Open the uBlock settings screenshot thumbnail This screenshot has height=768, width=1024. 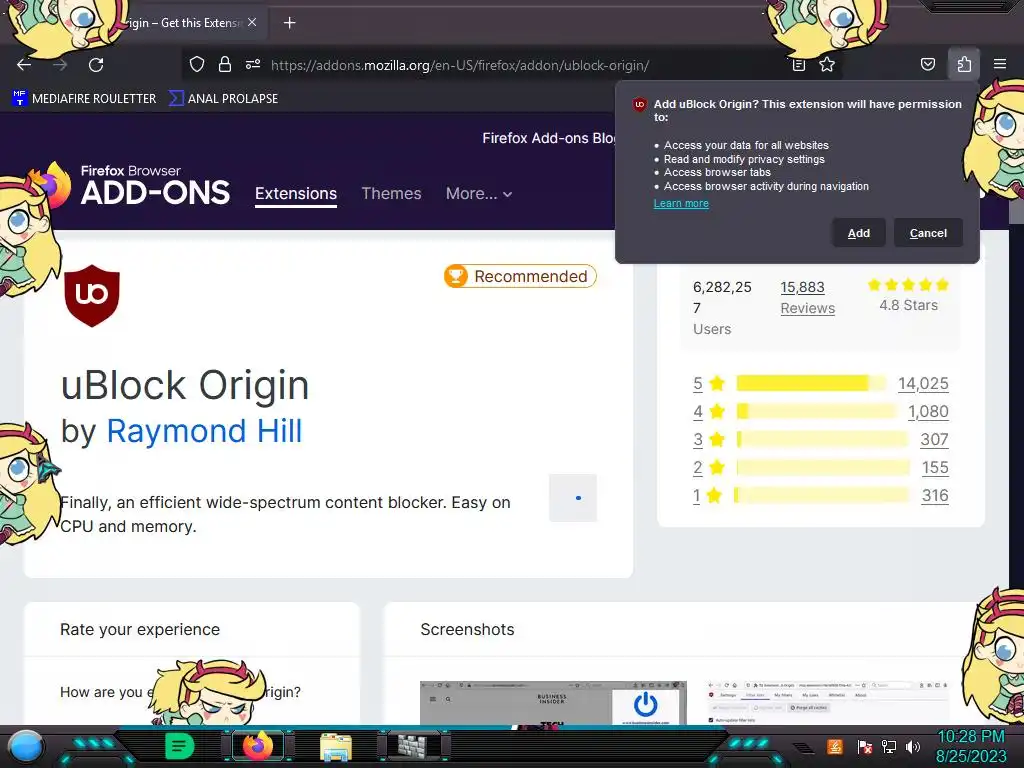827,703
